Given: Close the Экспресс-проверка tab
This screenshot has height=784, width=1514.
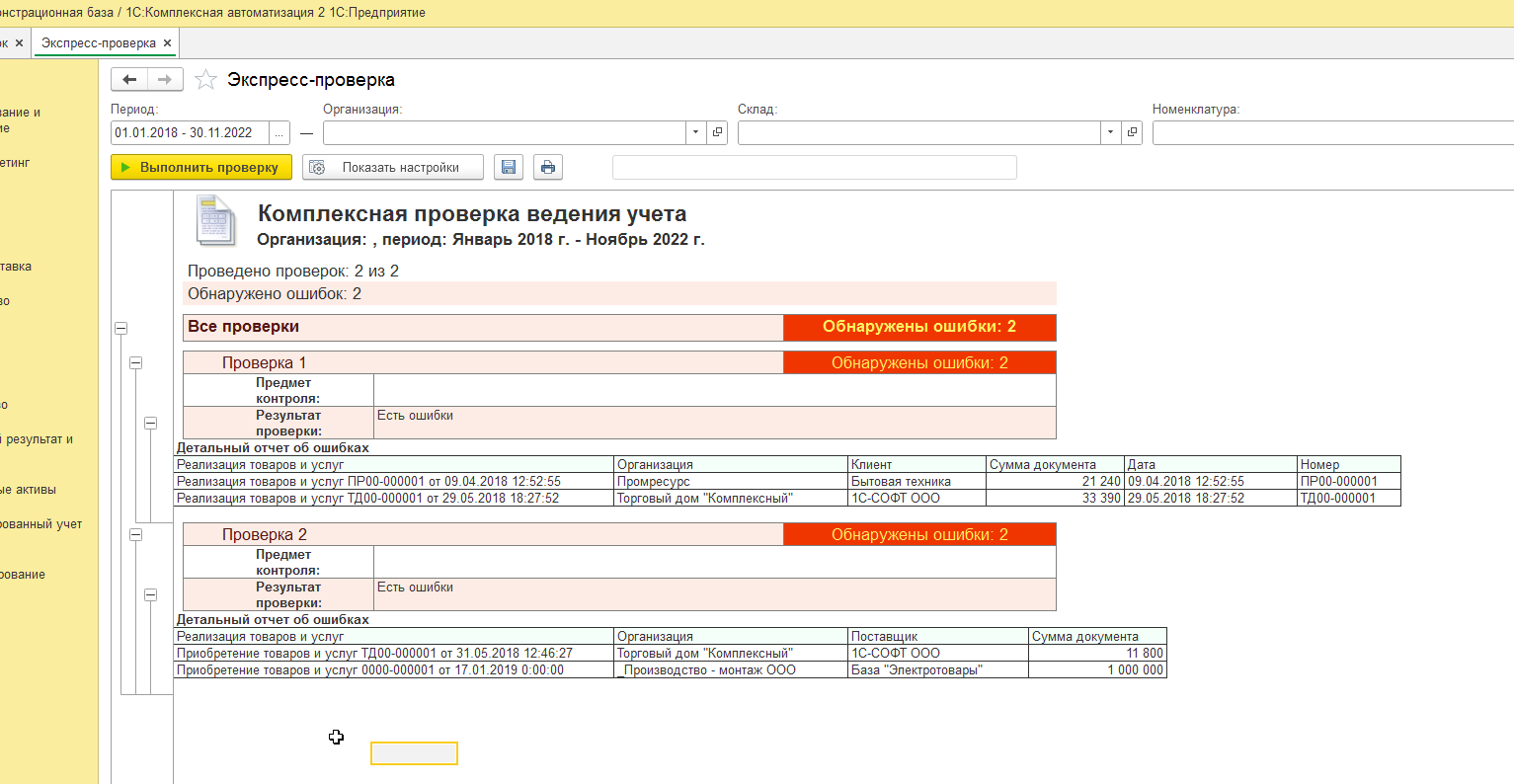Looking at the screenshot, I should tap(167, 43).
